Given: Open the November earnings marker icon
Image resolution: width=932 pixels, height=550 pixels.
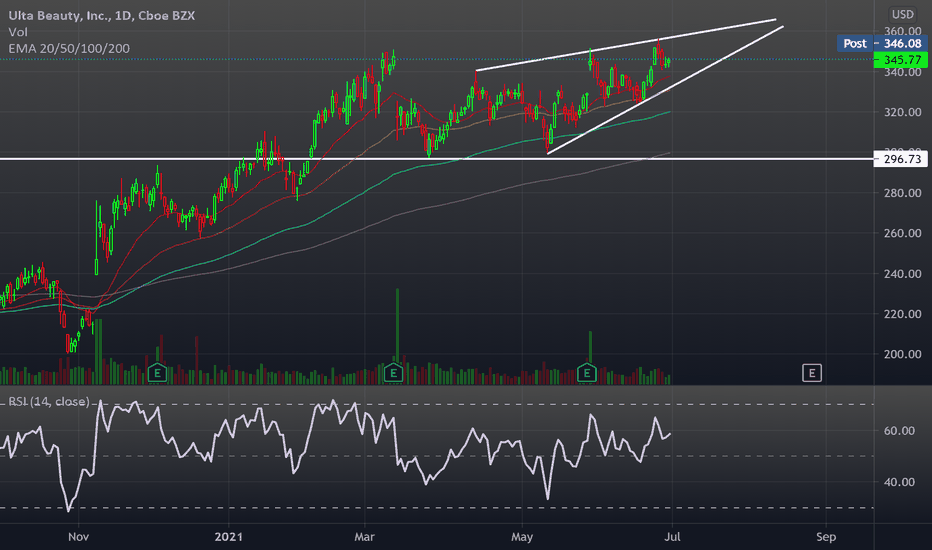Looking at the screenshot, I should (x=157, y=373).
